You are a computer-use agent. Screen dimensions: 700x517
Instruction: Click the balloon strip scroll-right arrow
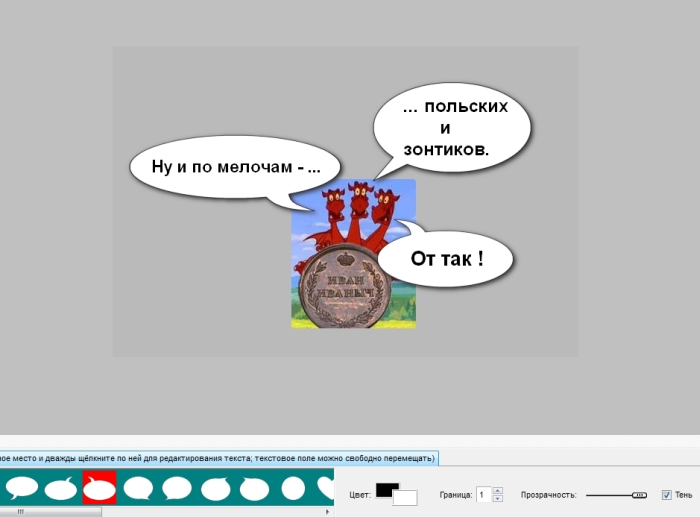pos(328,512)
